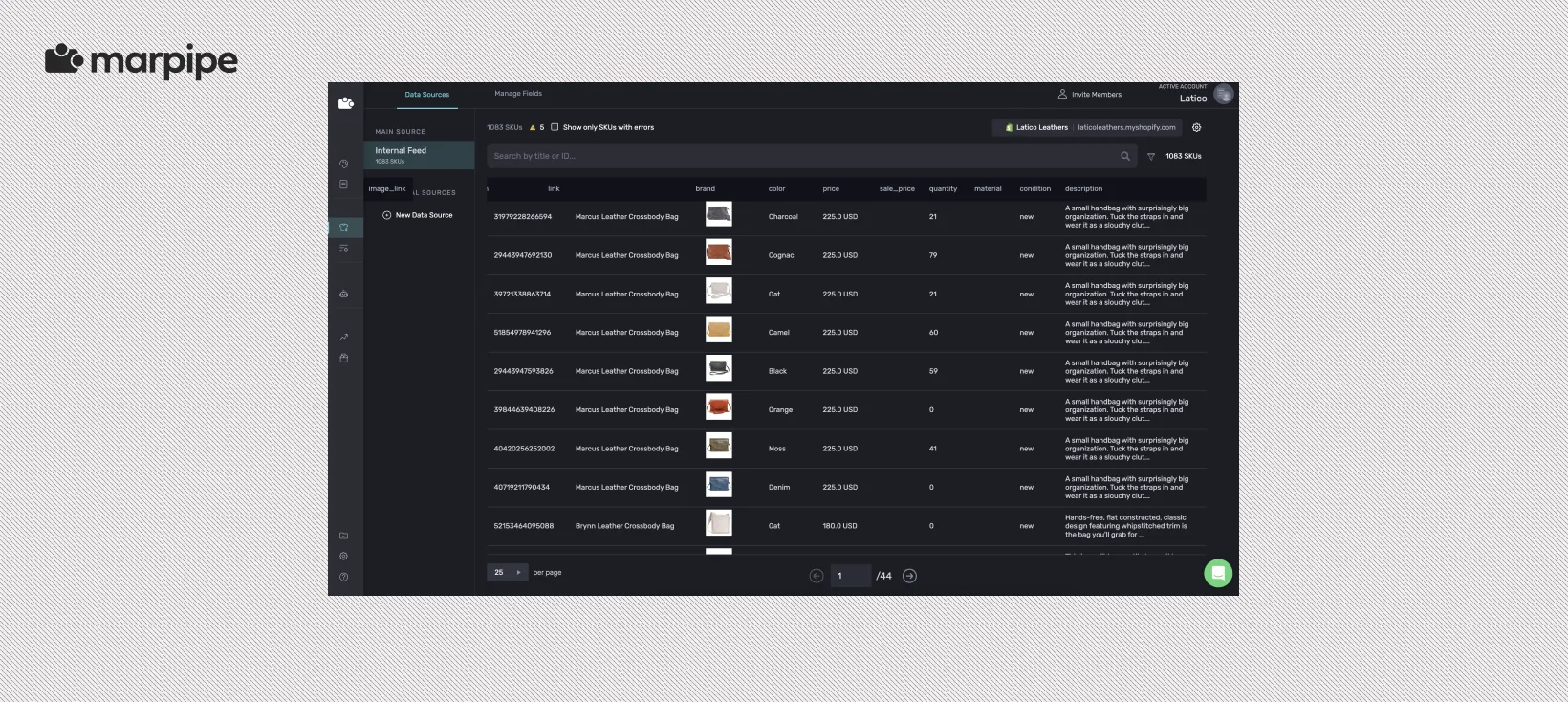Go to the previous page arrow
1568x702 pixels.
[x=817, y=576]
